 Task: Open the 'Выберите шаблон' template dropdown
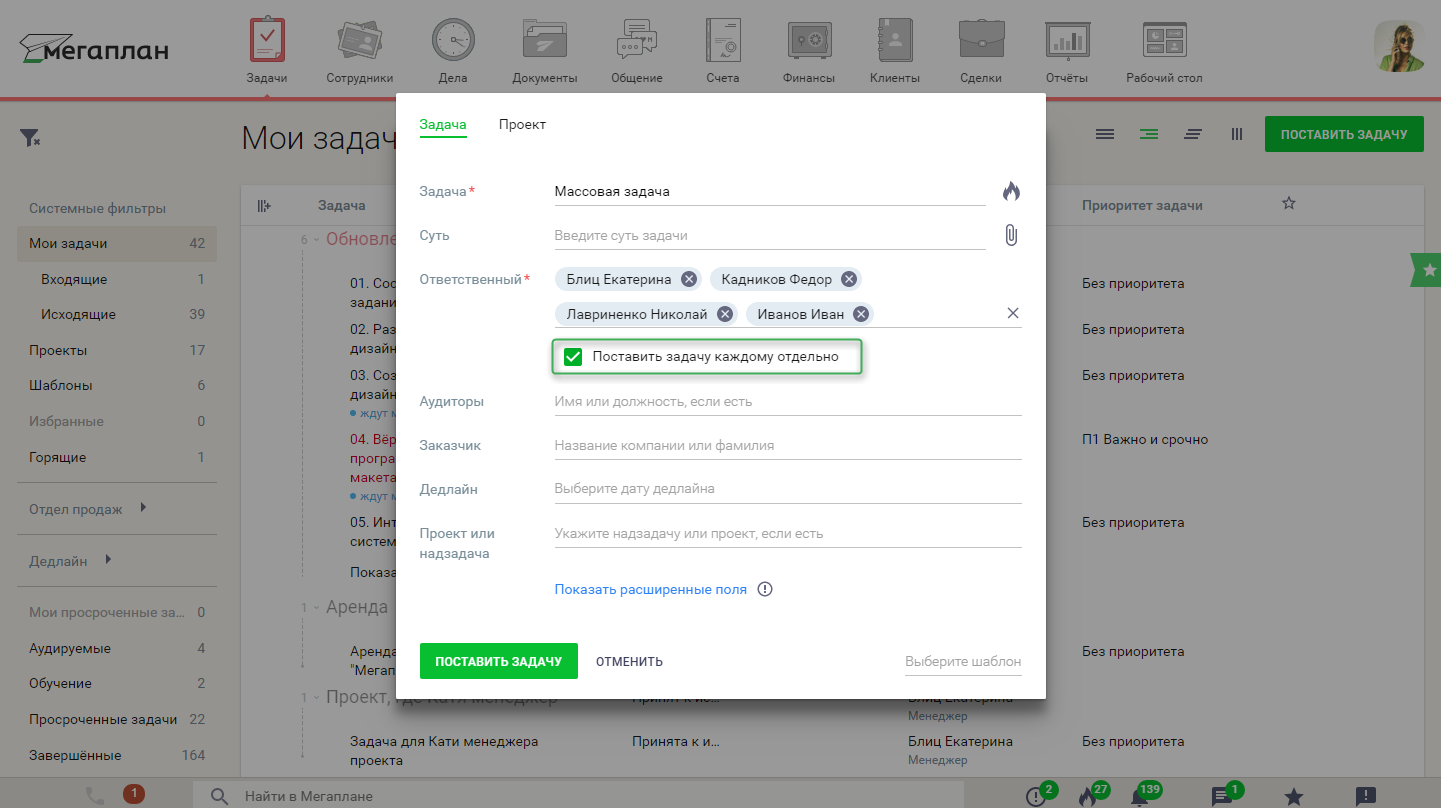(x=962, y=662)
